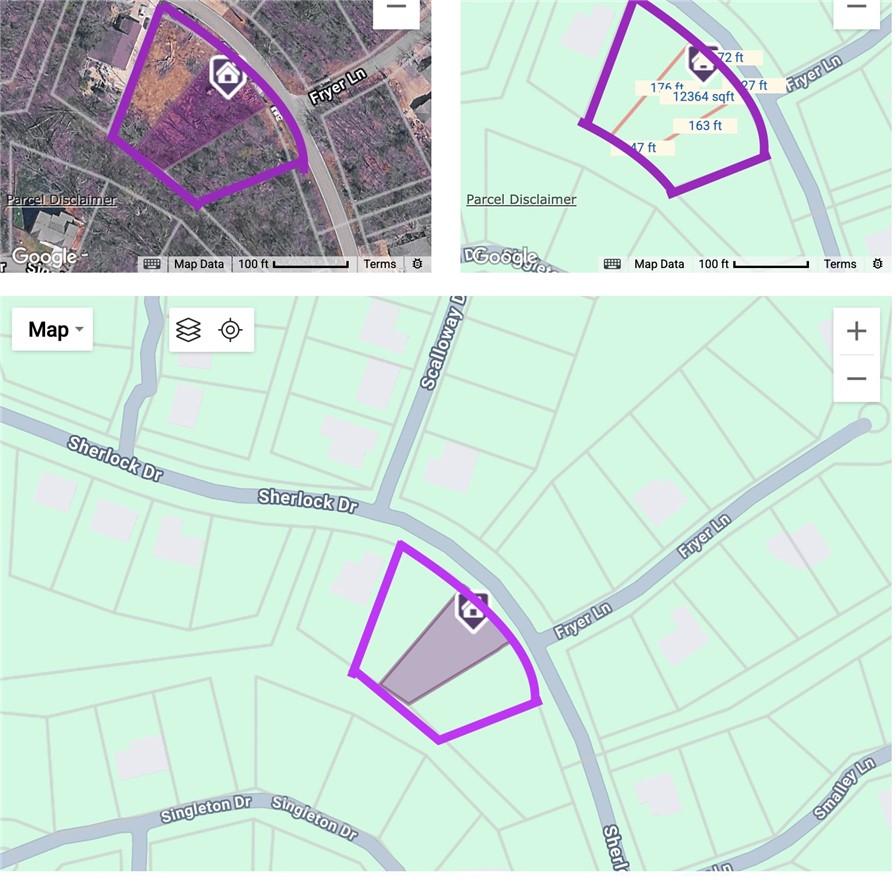The width and height of the screenshot is (895, 878).
Task: Open Parcel Disclaimer on measurements map
Action: click(x=522, y=200)
